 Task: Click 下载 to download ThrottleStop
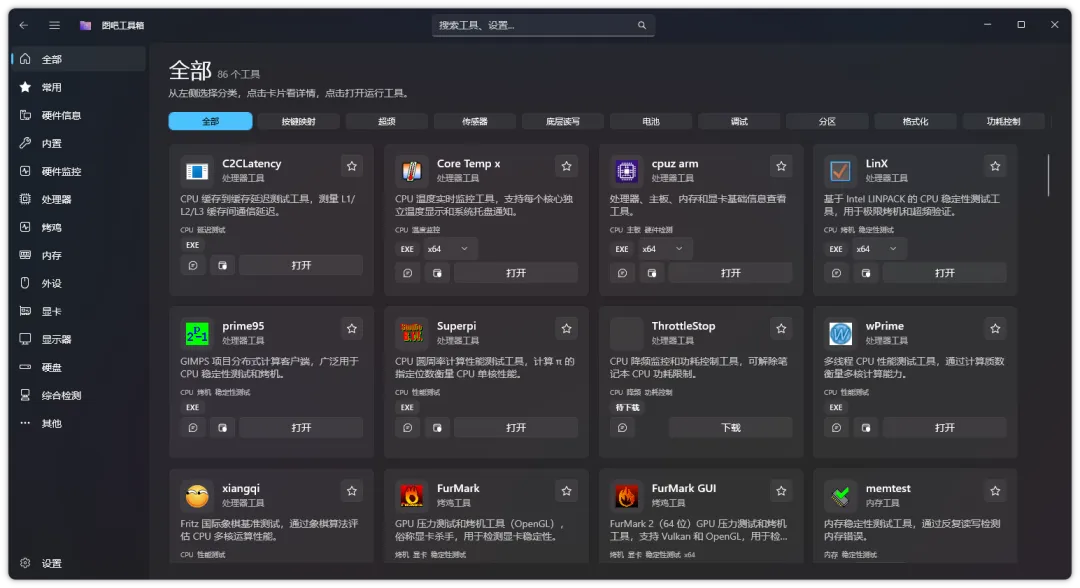(x=730, y=428)
